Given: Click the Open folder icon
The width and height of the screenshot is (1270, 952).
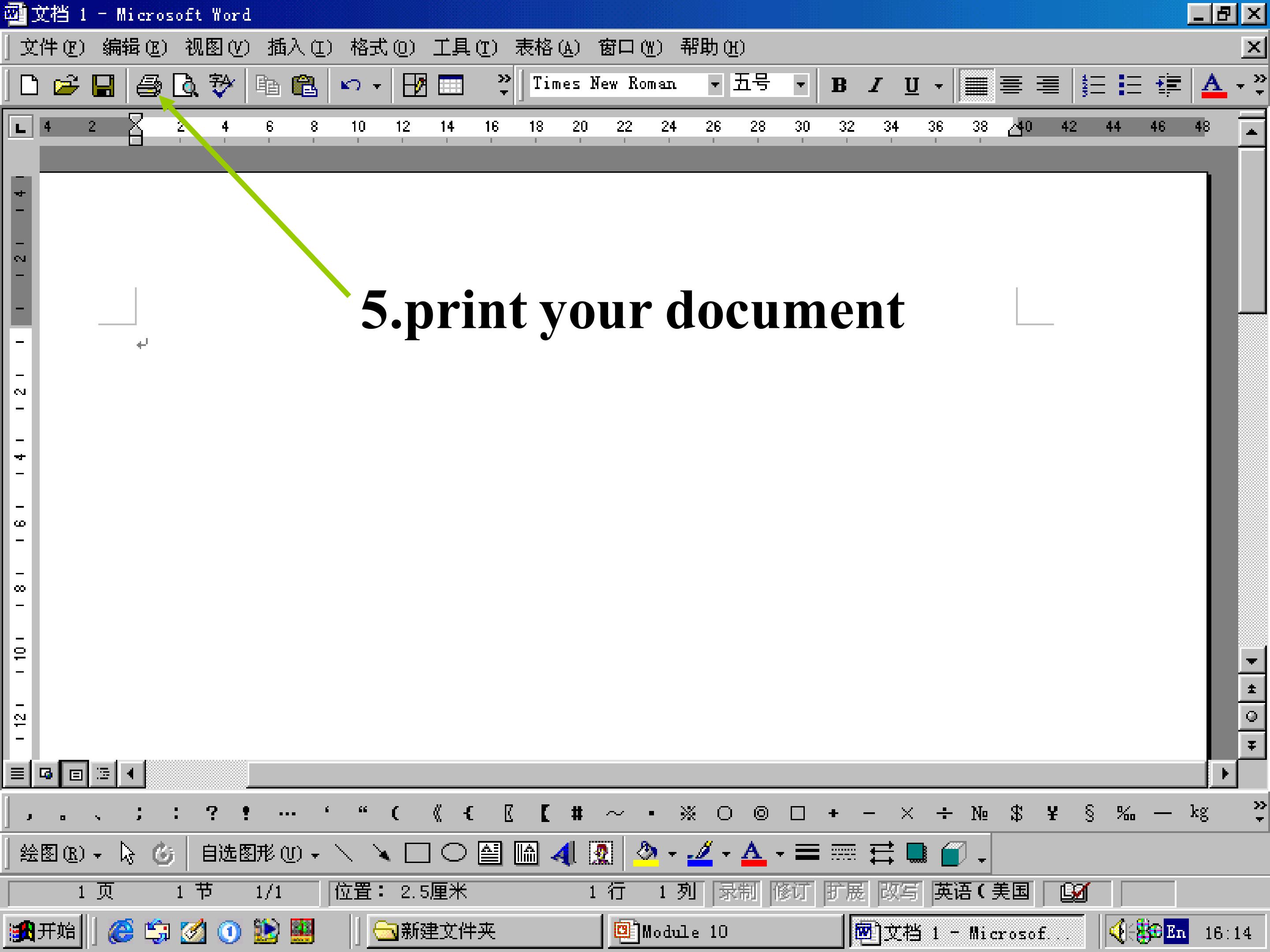Looking at the screenshot, I should [66, 86].
